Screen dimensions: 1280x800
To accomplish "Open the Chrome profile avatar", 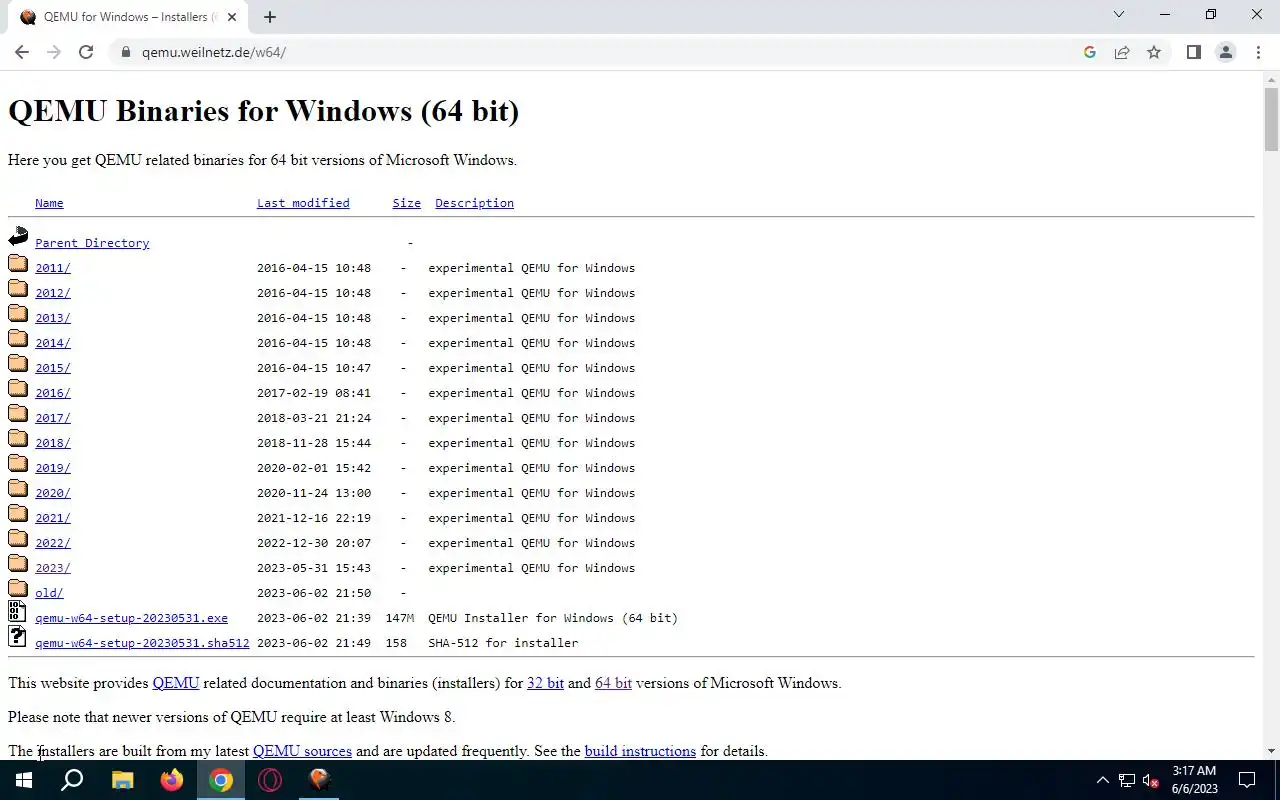I will pos(1225,52).
